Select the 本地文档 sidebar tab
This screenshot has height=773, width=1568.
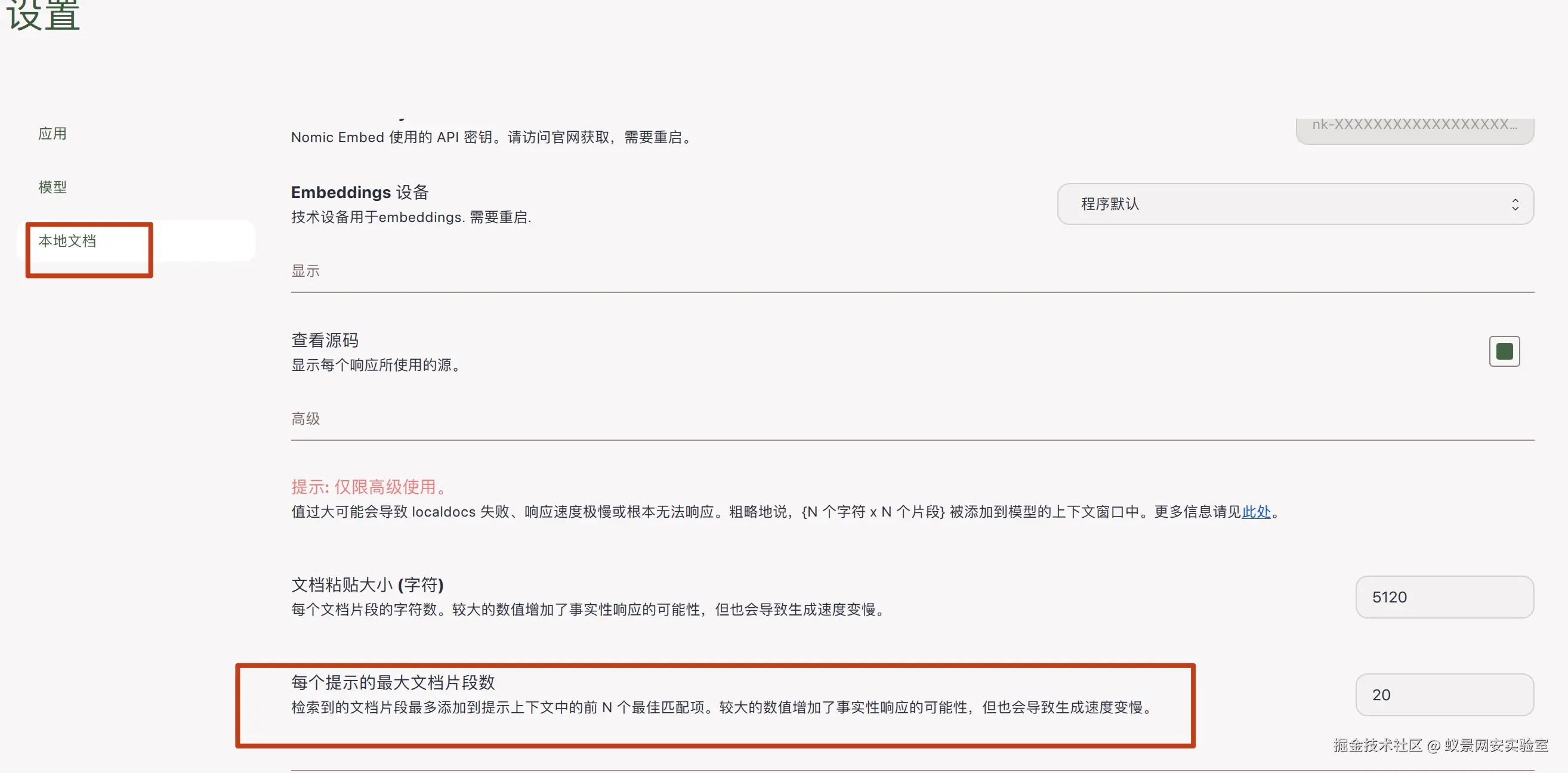pyautogui.click(x=67, y=241)
